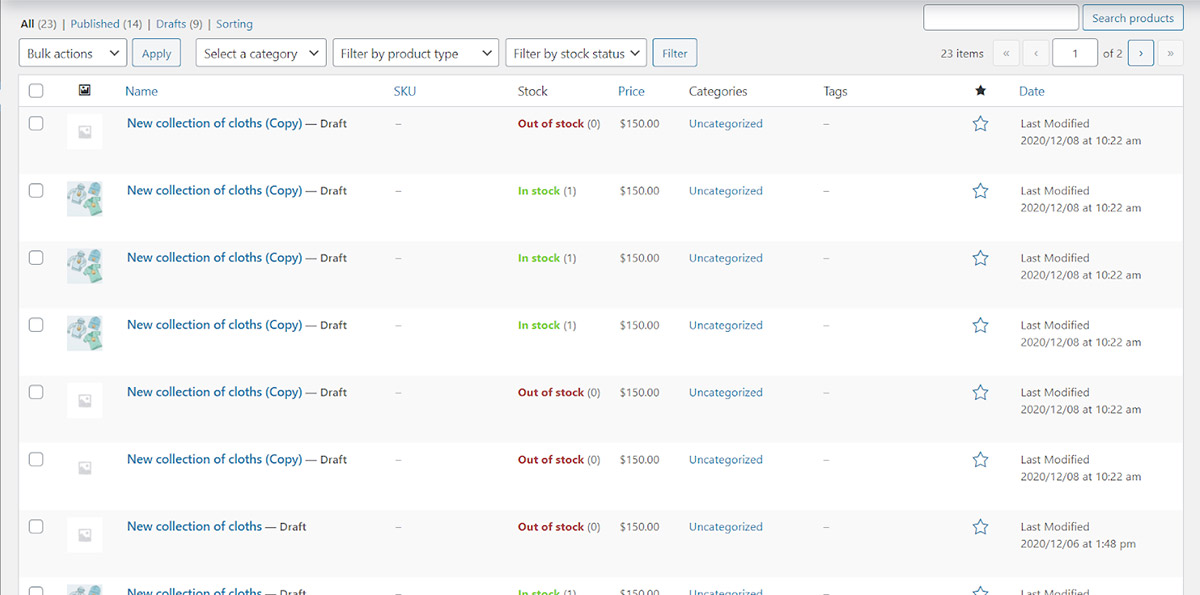Jump to last page using the double arrow

point(1170,53)
